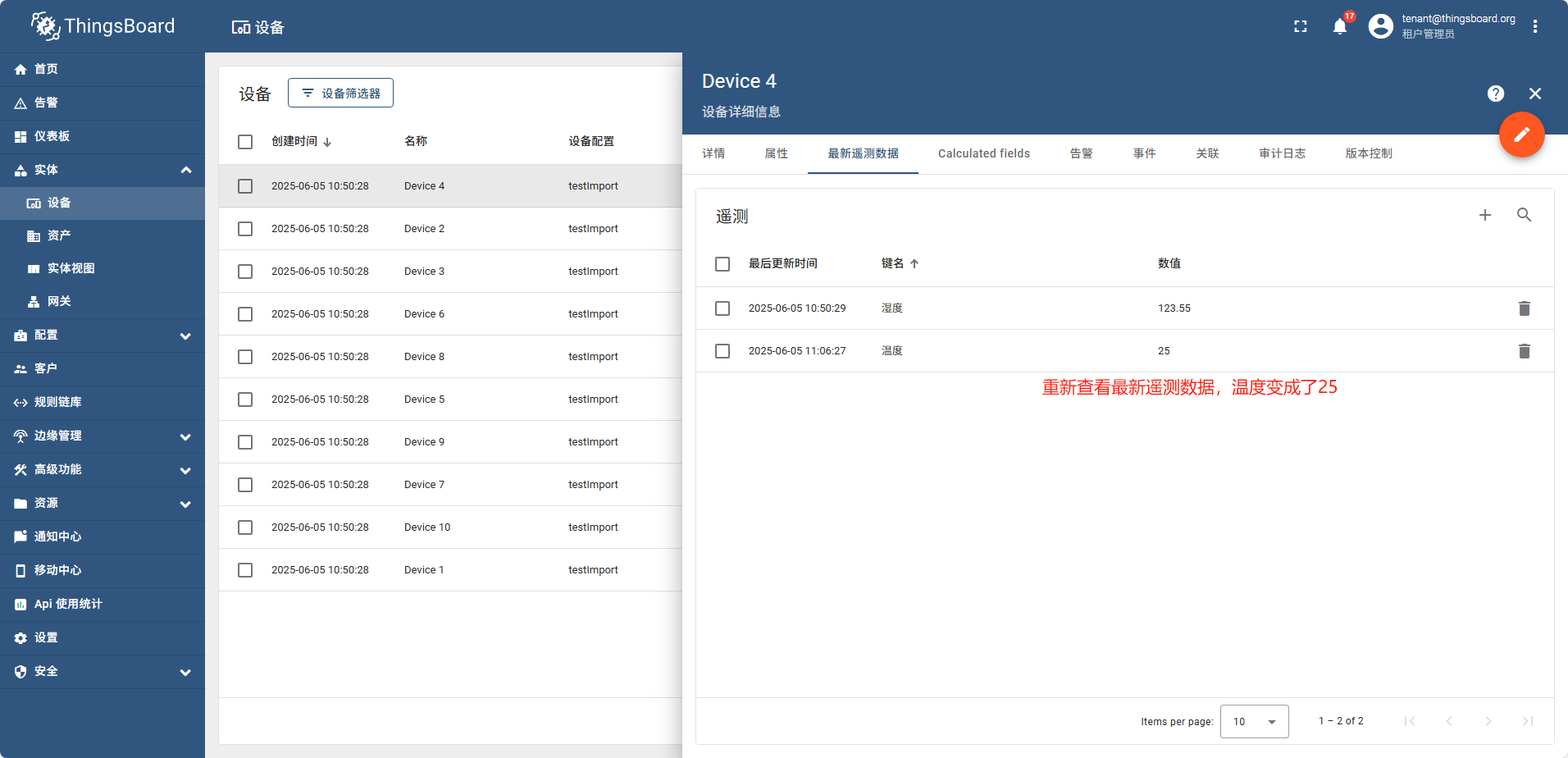Check the Device 2 row checkbox
The image size is (1568, 758).
point(245,229)
